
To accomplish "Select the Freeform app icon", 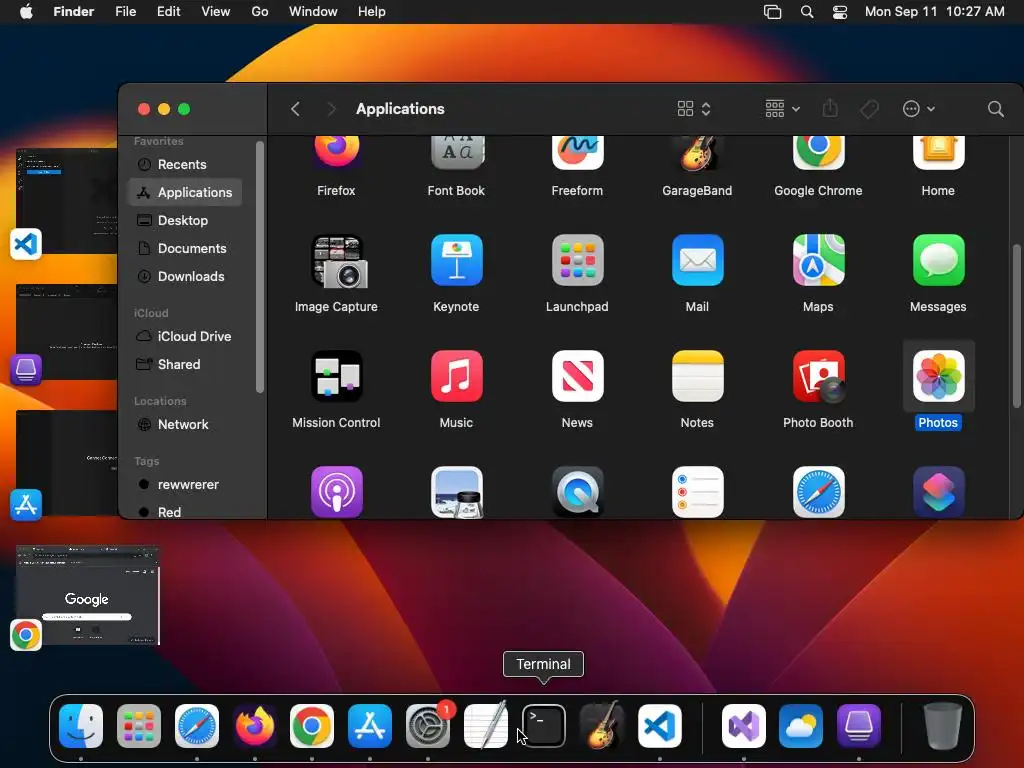I will pyautogui.click(x=577, y=153).
